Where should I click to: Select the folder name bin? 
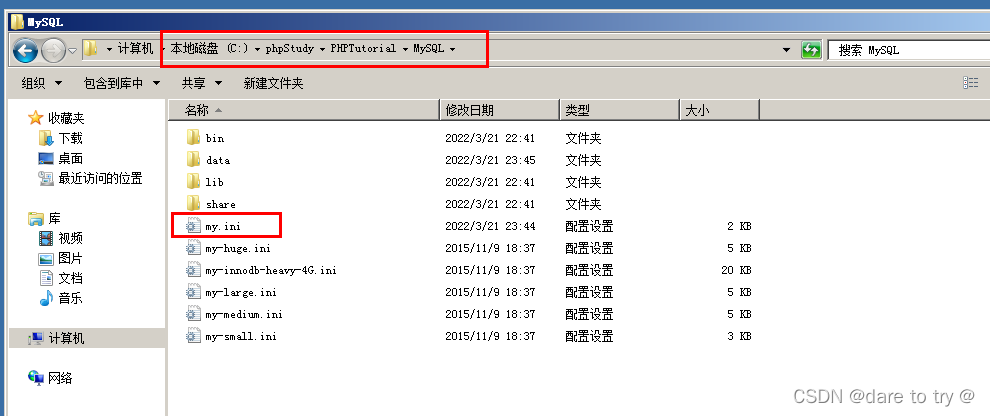tap(215, 138)
